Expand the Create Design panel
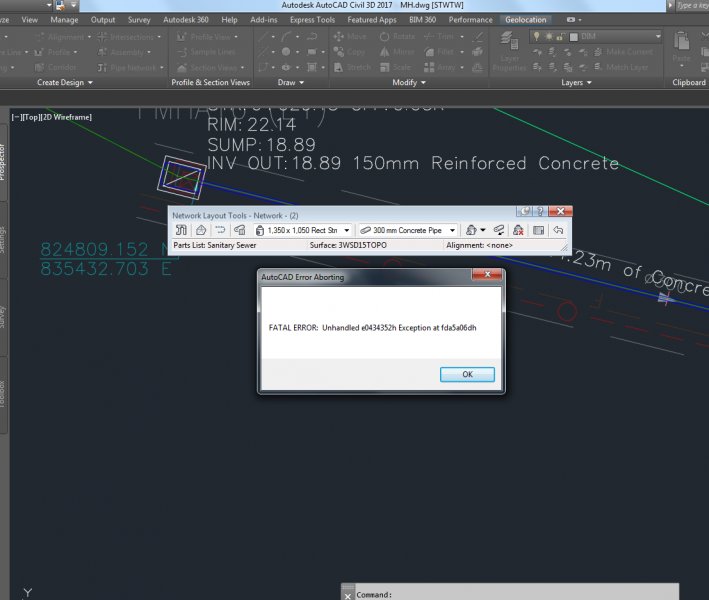The image size is (709, 600). click(65, 82)
